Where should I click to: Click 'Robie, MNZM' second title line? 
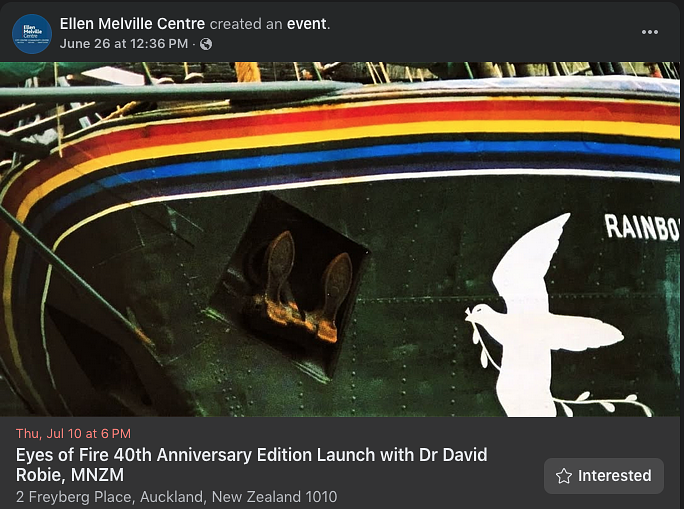click(70, 475)
